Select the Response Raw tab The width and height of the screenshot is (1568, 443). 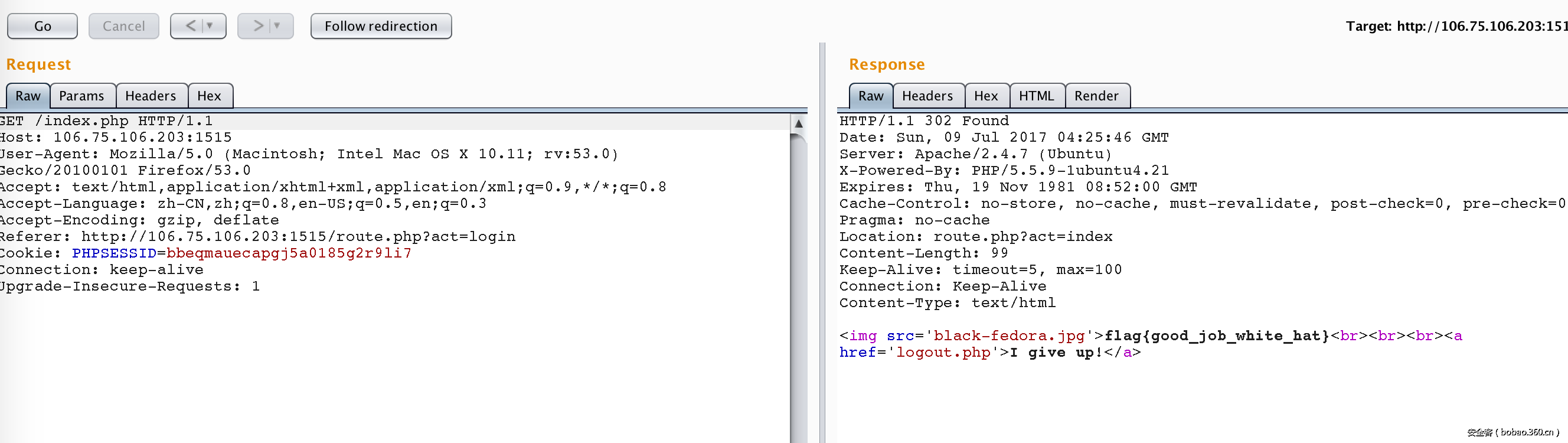pyautogui.click(x=871, y=96)
